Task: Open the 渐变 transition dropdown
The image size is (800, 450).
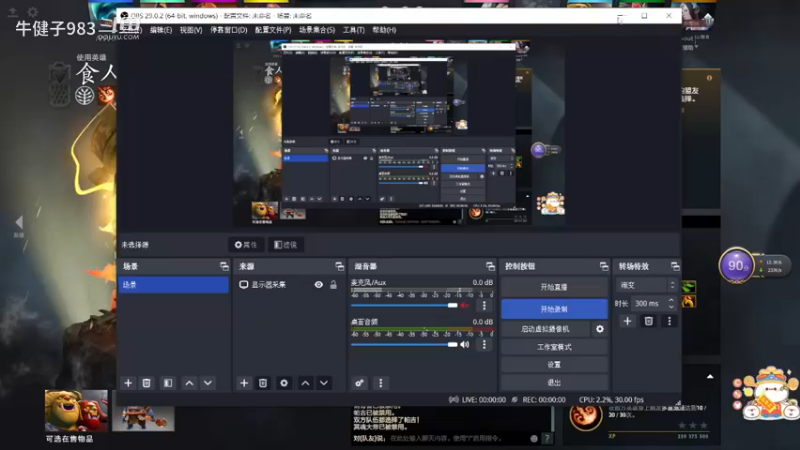Action: click(x=647, y=285)
